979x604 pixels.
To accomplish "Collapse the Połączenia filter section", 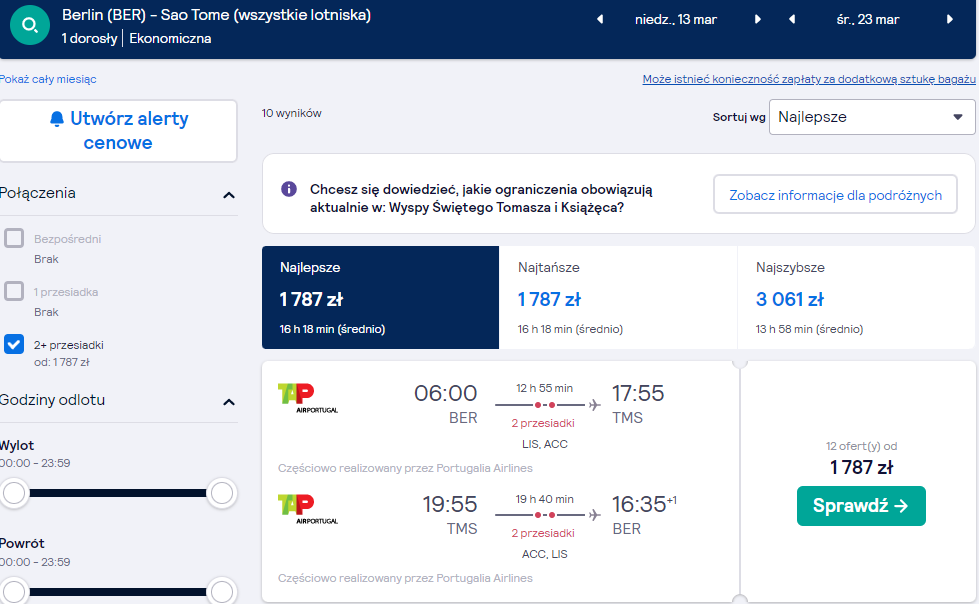I will click(x=229, y=196).
